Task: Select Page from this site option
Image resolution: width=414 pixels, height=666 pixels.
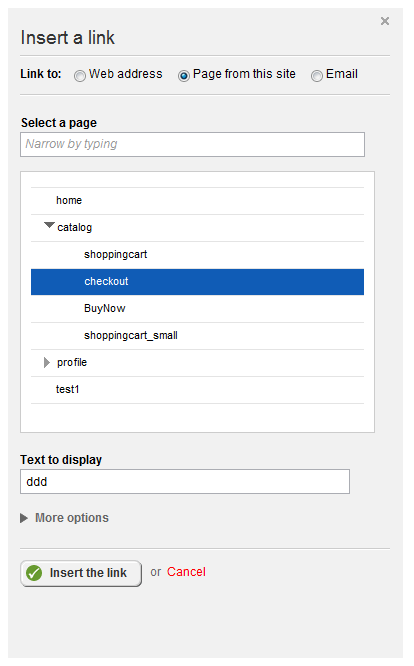Action: pyautogui.click(x=183, y=76)
